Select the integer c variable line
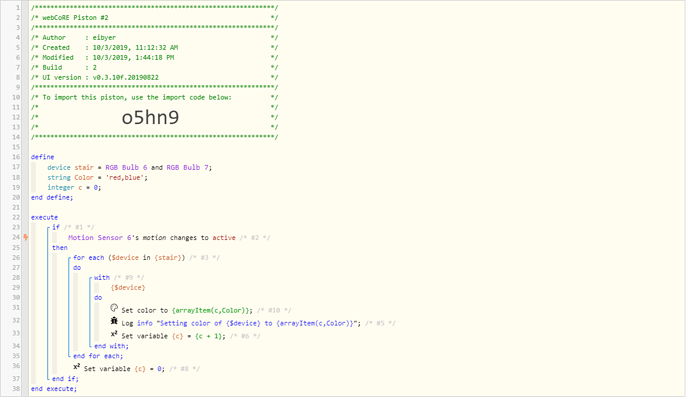Image resolution: width=690 pixels, height=398 pixels. 74,188
